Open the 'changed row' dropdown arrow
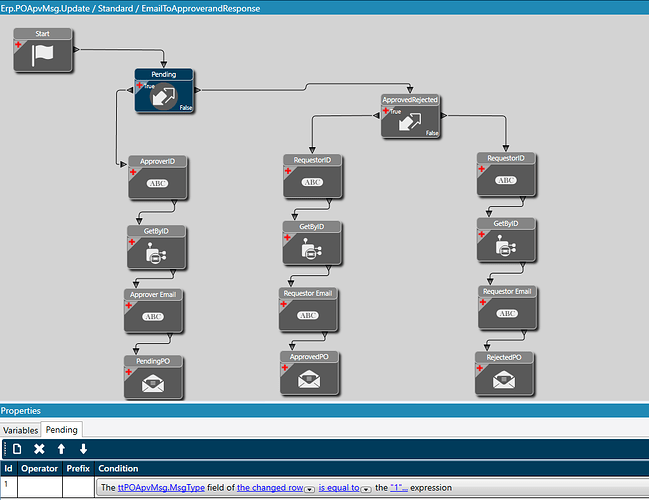The height and width of the screenshot is (500, 649). pyautogui.click(x=309, y=488)
